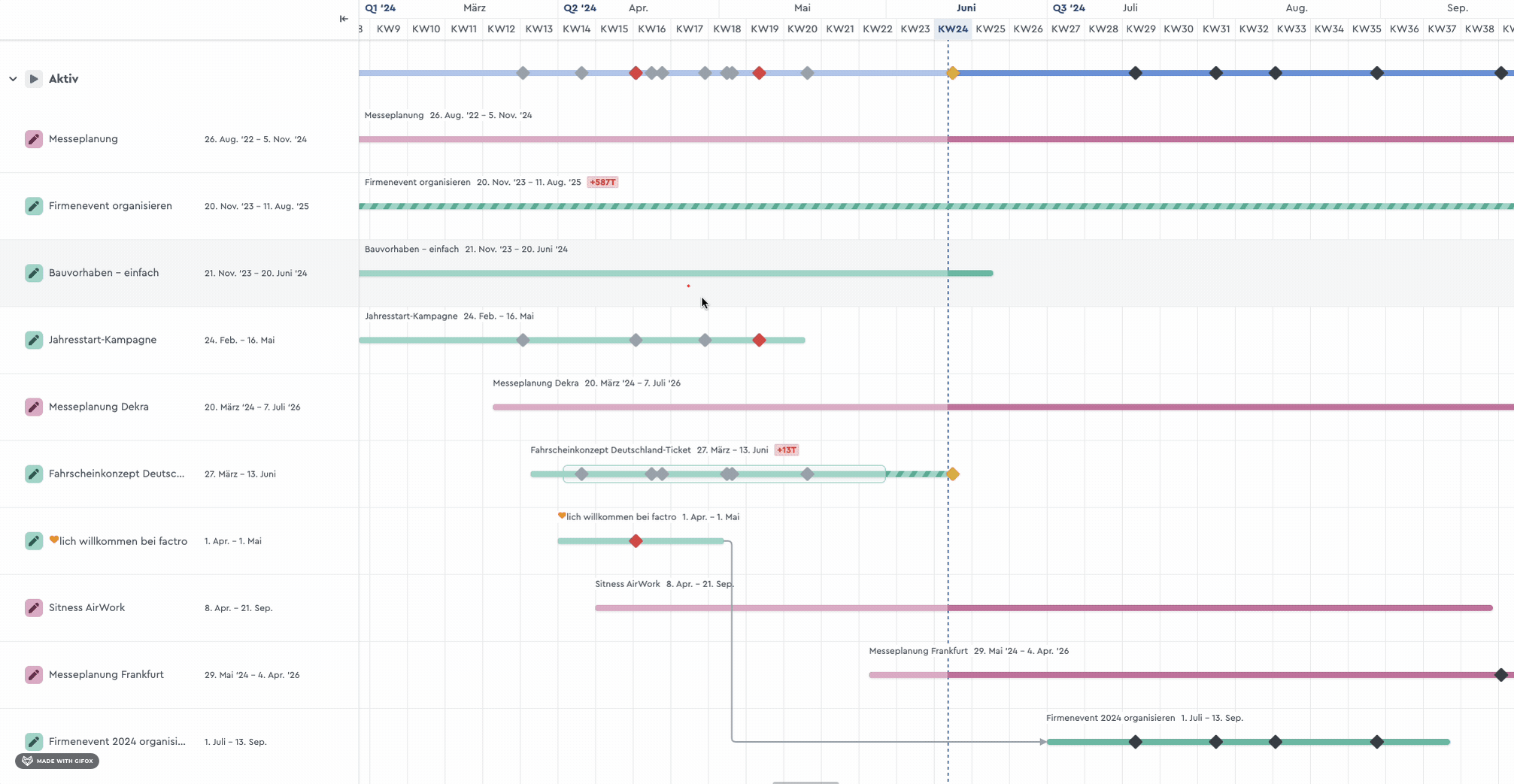The height and width of the screenshot is (784, 1514).
Task: Click the horizontal scrollbar thumb at the bottom
Action: coord(806,782)
